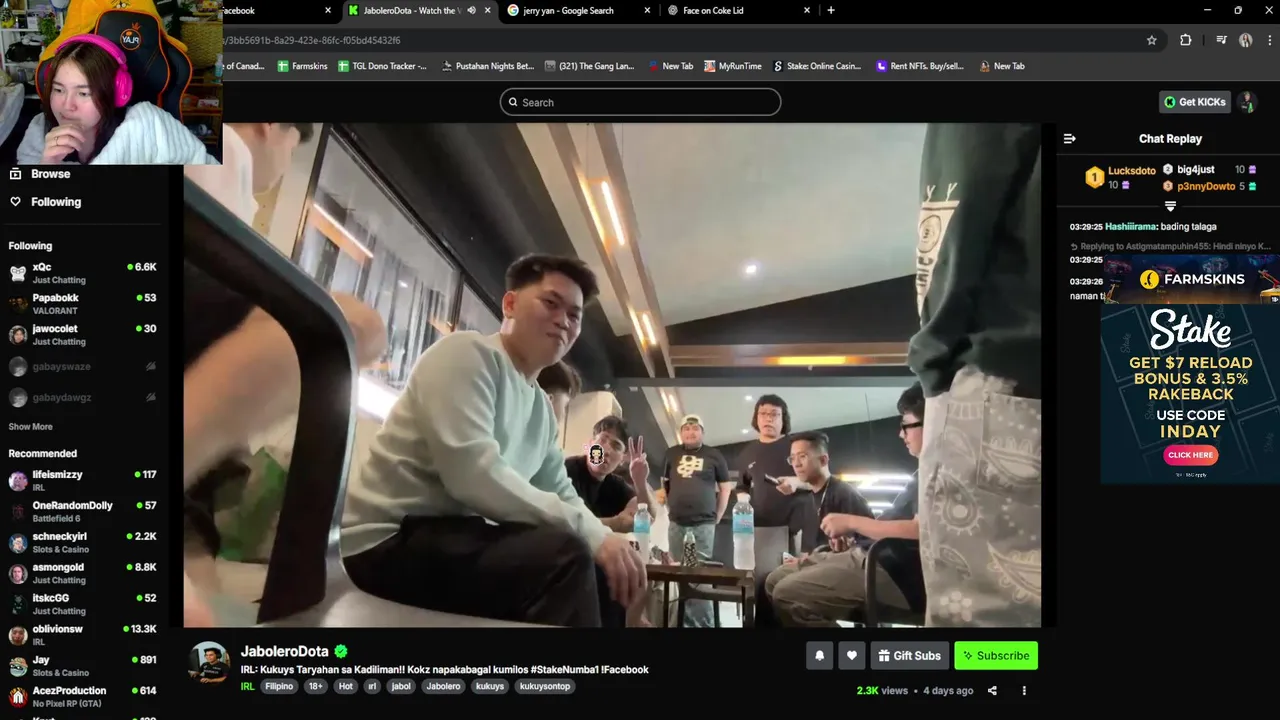Open the MyRunTime bookmark
This screenshot has width=1280, height=720.
click(733, 66)
